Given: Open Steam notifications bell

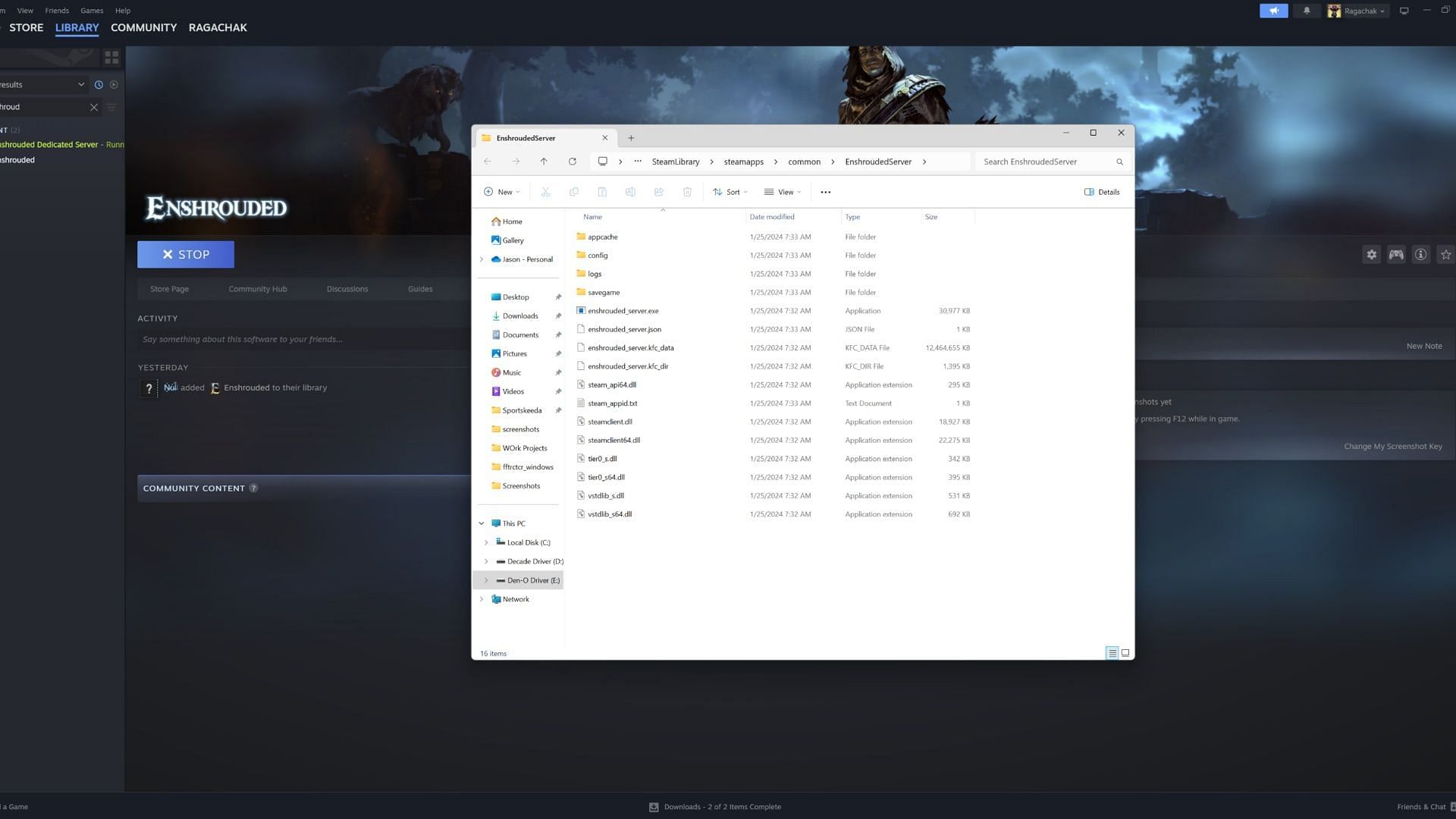Looking at the screenshot, I should [x=1307, y=11].
